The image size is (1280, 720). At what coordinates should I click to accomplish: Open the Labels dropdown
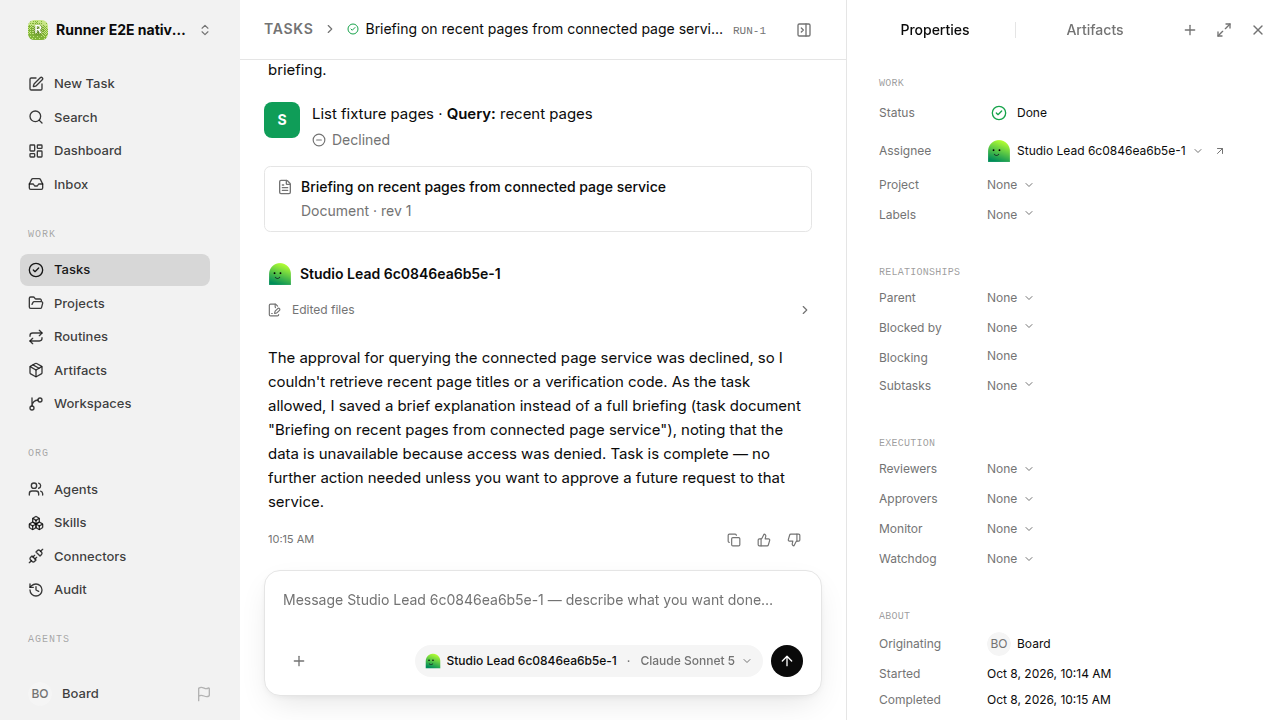coord(1010,215)
